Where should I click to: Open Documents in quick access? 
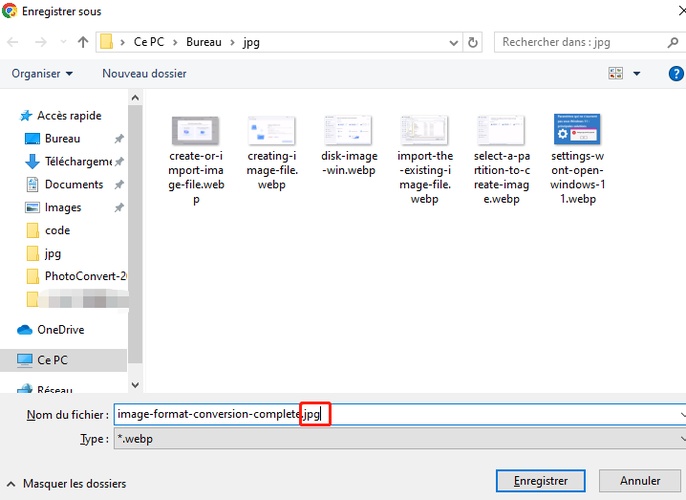74,185
